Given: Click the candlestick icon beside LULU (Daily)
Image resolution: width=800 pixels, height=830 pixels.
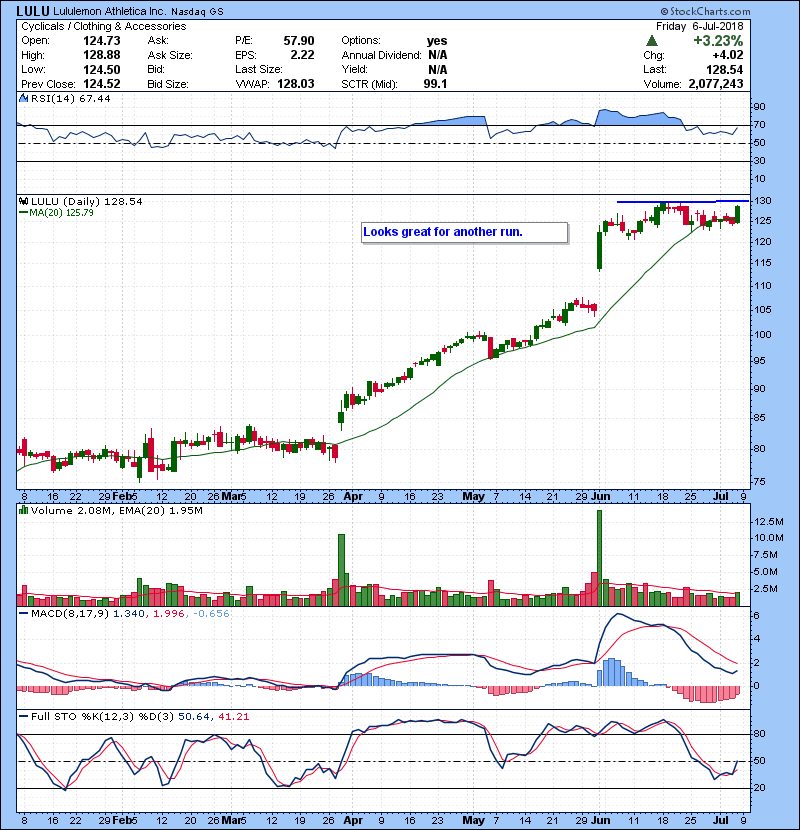Looking at the screenshot, I should tap(24, 201).
